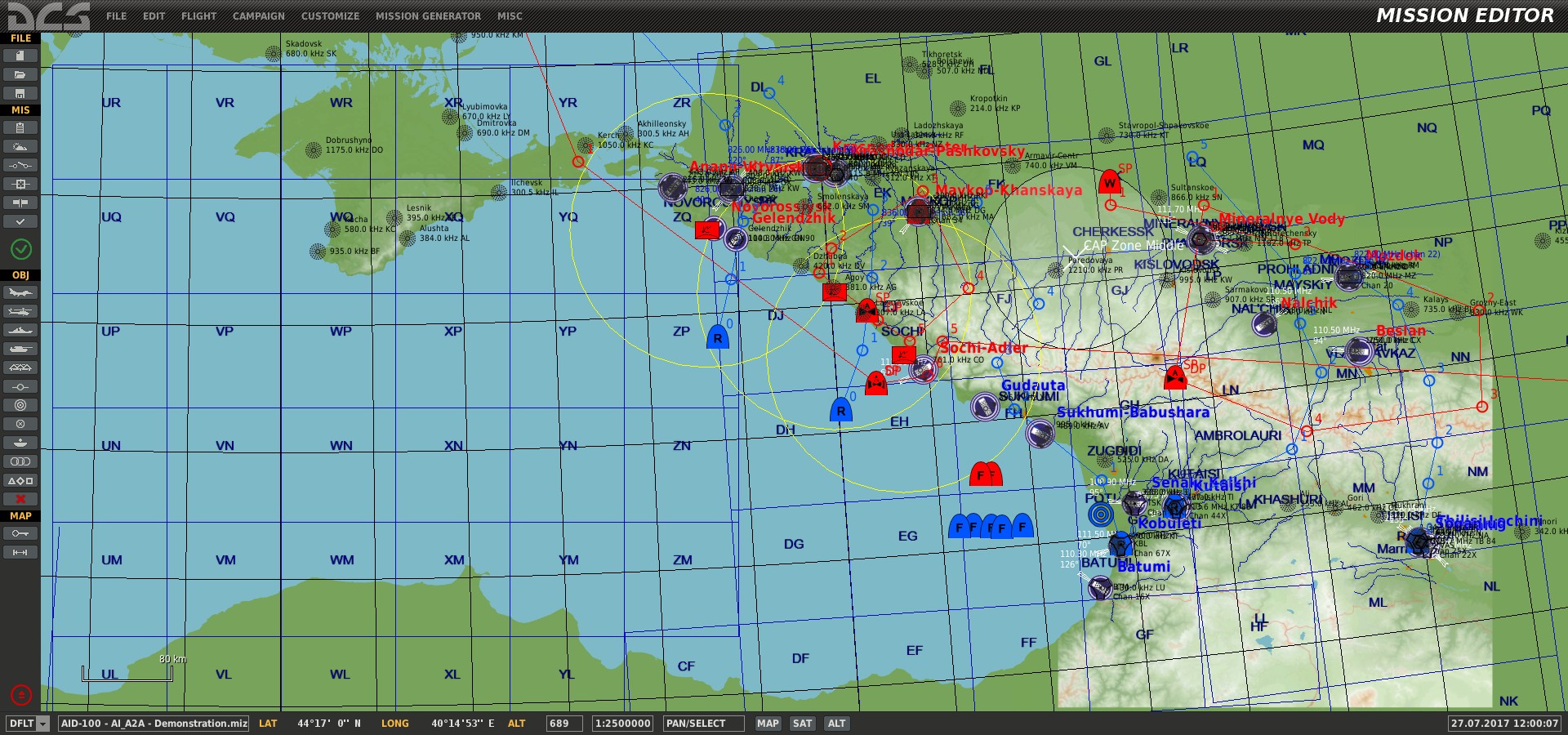
Task: Save the mission using the floppy disk icon
Action: (20, 93)
